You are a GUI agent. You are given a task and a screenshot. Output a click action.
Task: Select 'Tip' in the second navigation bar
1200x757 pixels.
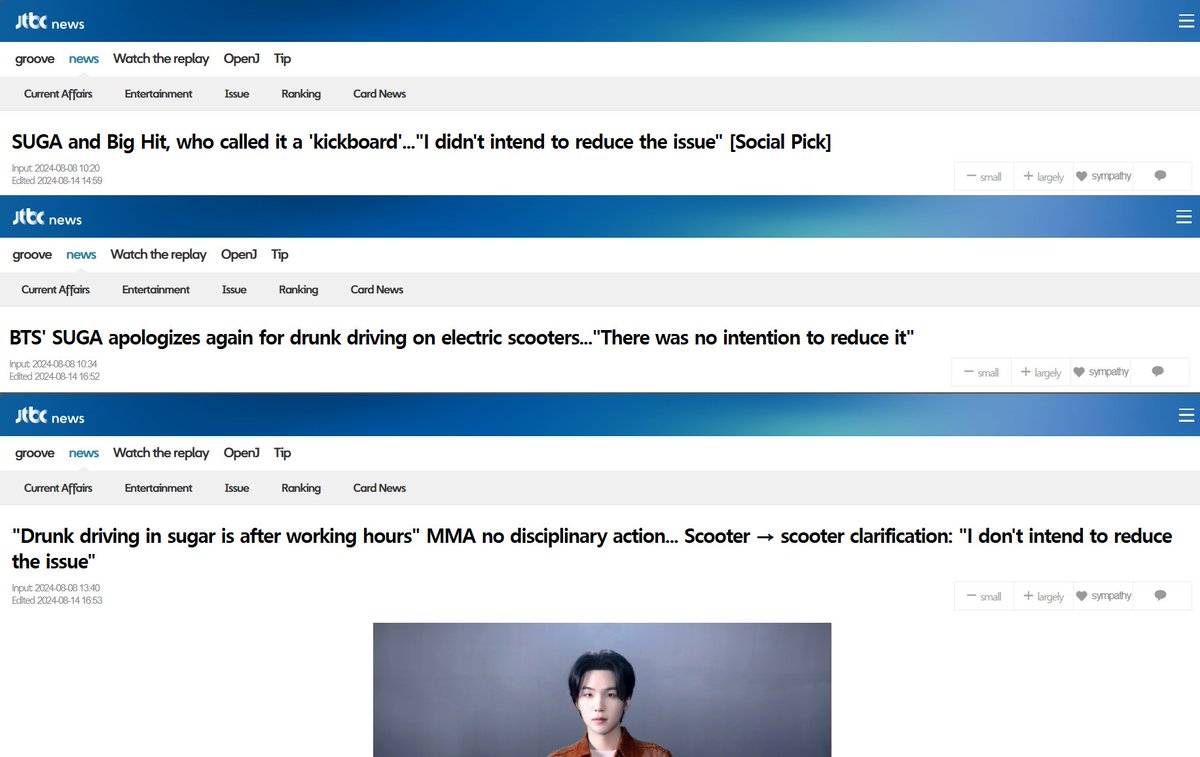(279, 255)
